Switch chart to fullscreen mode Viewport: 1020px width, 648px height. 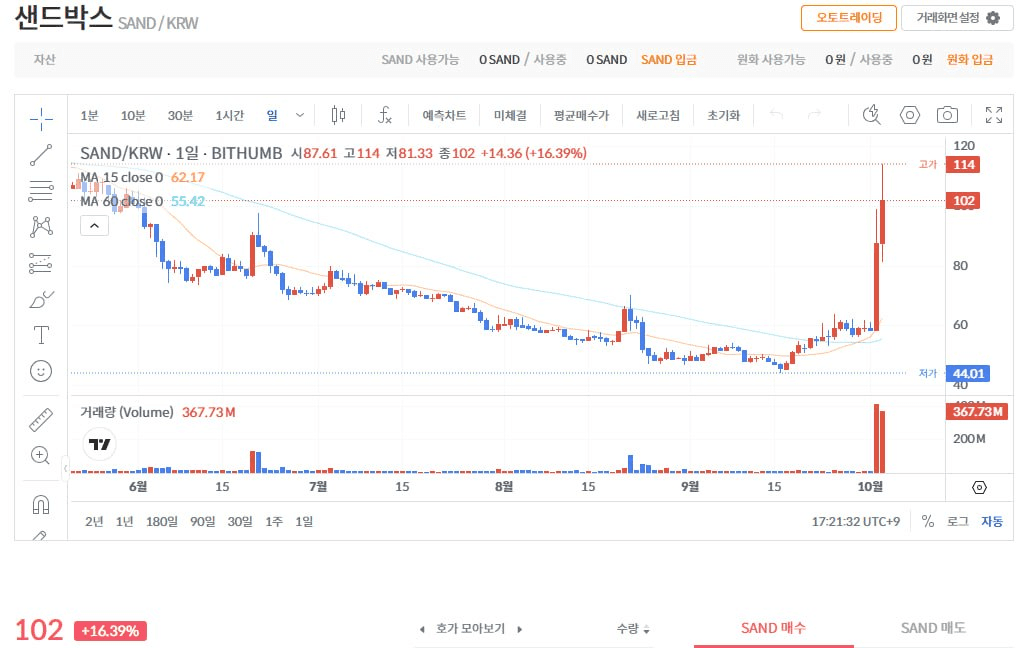(x=993, y=115)
